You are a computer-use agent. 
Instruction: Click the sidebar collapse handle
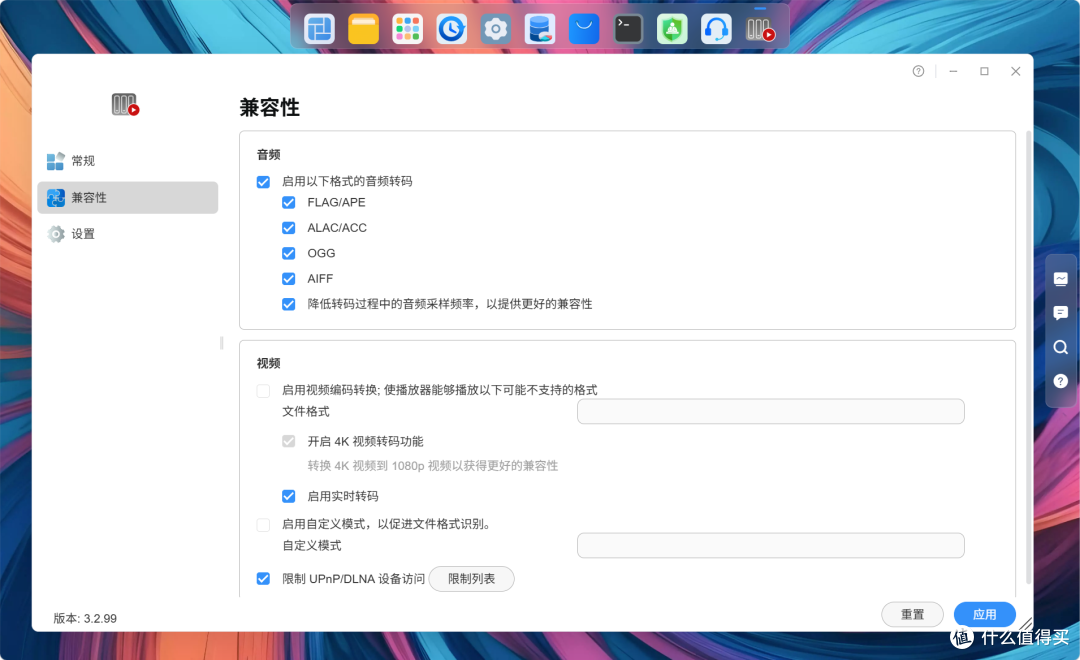click(222, 342)
